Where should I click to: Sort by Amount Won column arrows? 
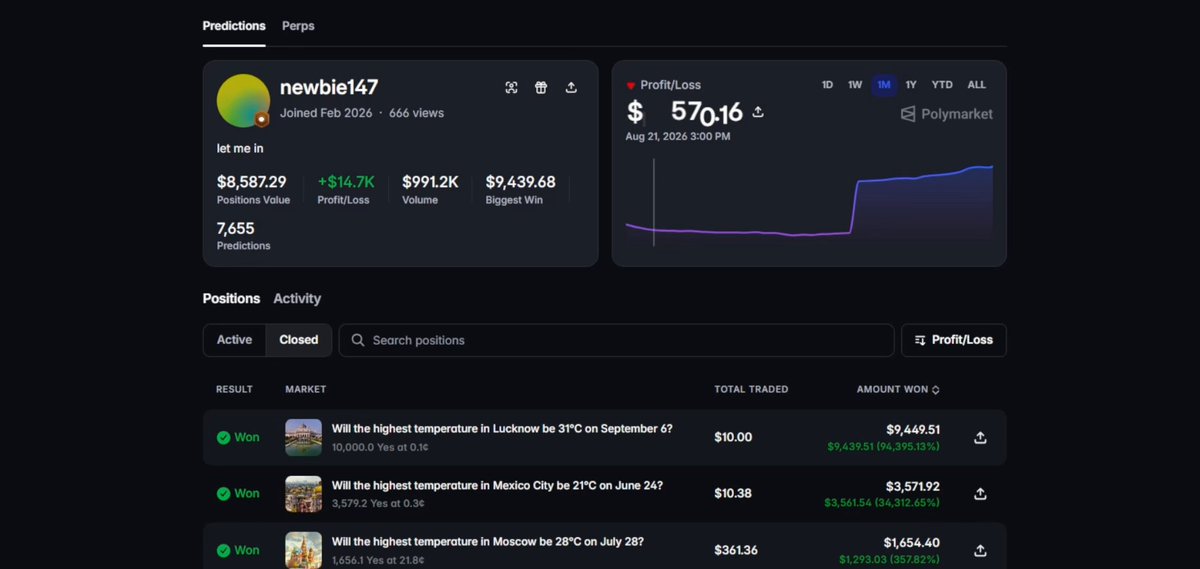click(x=936, y=390)
